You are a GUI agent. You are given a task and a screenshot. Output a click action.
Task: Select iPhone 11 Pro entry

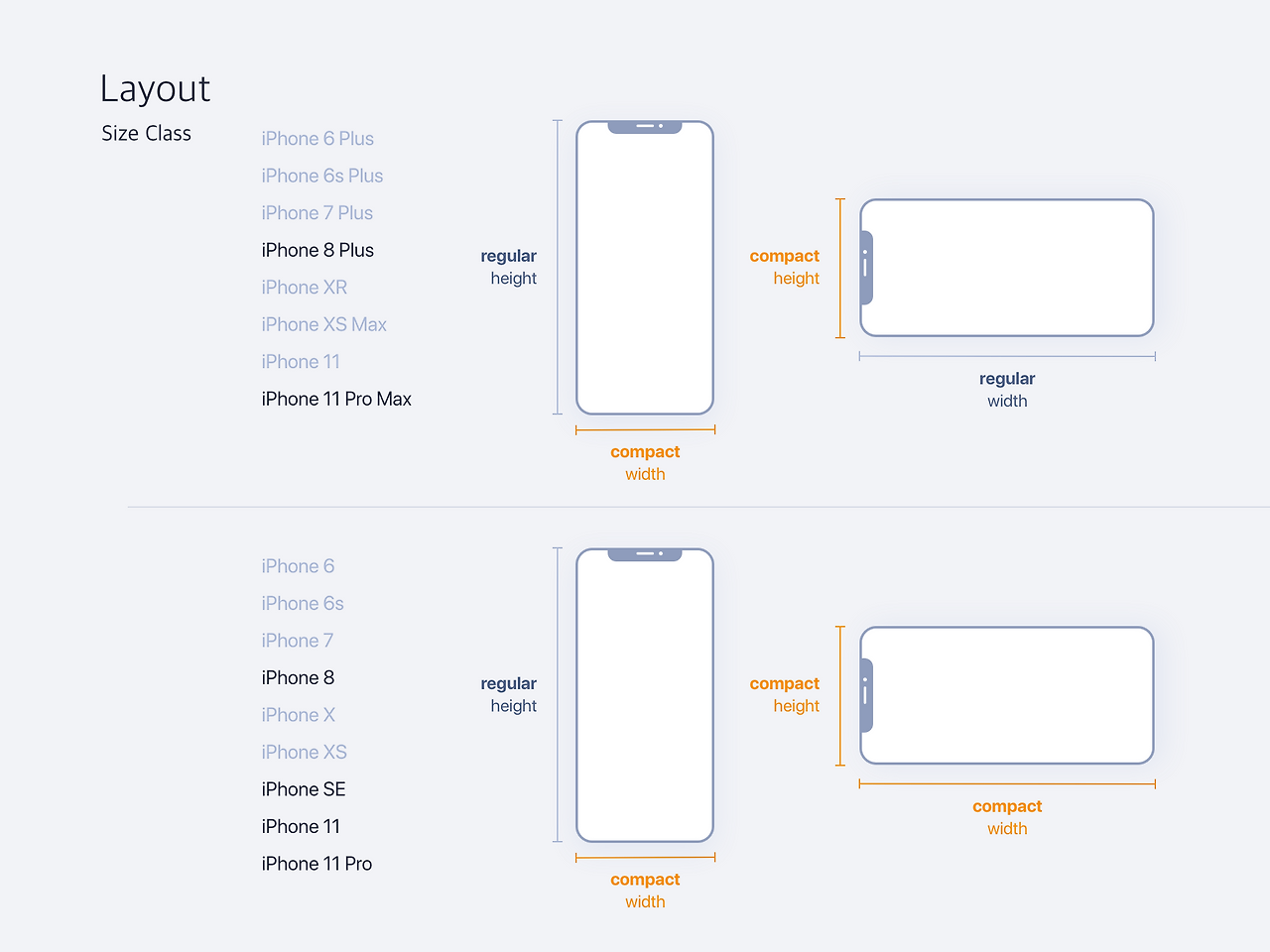[x=317, y=864]
